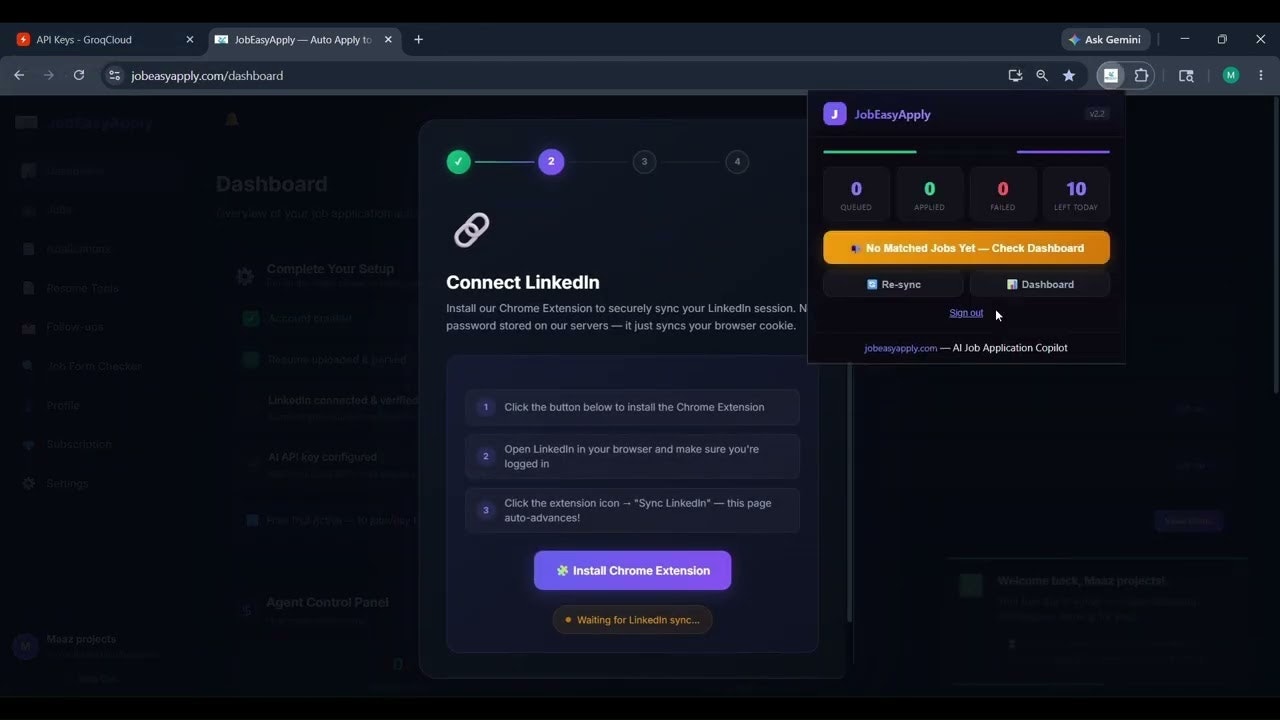Click the step 2 circle in wizard
Screen dimensions: 1280x720
coord(551,161)
